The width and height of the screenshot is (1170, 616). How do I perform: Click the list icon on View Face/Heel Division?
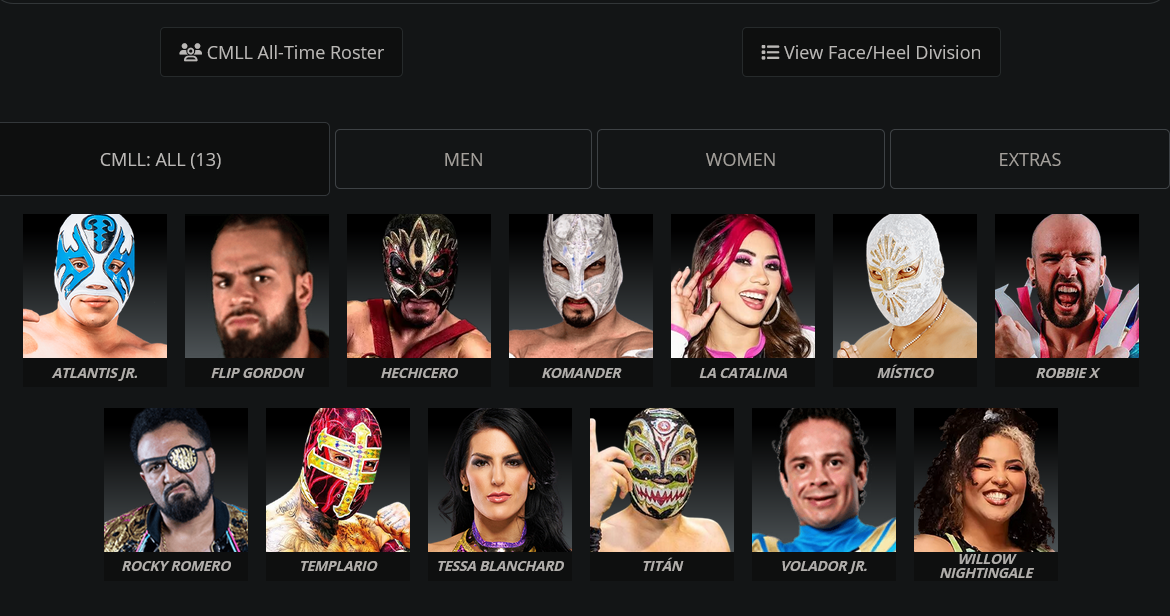[770, 52]
